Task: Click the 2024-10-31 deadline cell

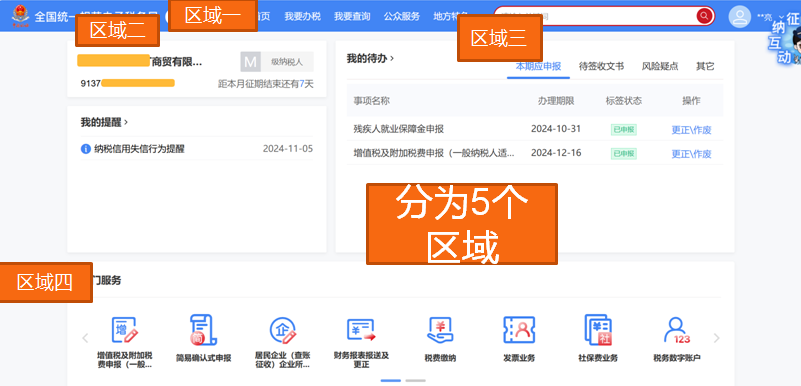Action: point(556,129)
